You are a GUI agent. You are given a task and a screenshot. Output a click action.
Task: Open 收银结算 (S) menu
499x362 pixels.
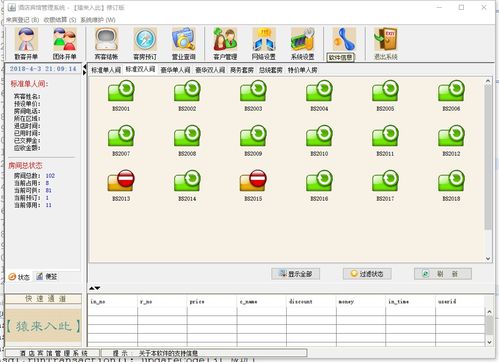point(60,20)
